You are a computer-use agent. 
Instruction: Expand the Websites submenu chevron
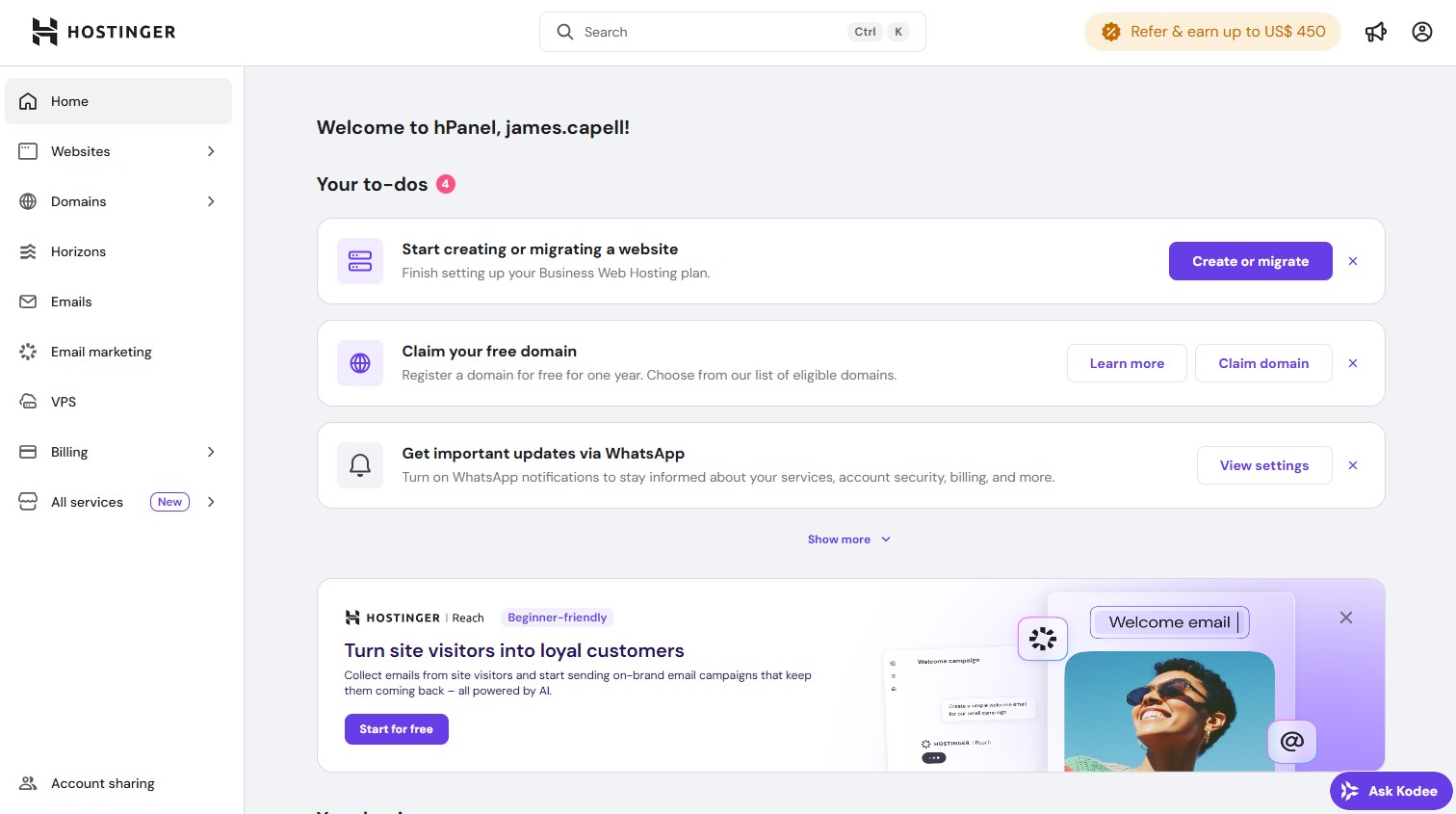211,151
